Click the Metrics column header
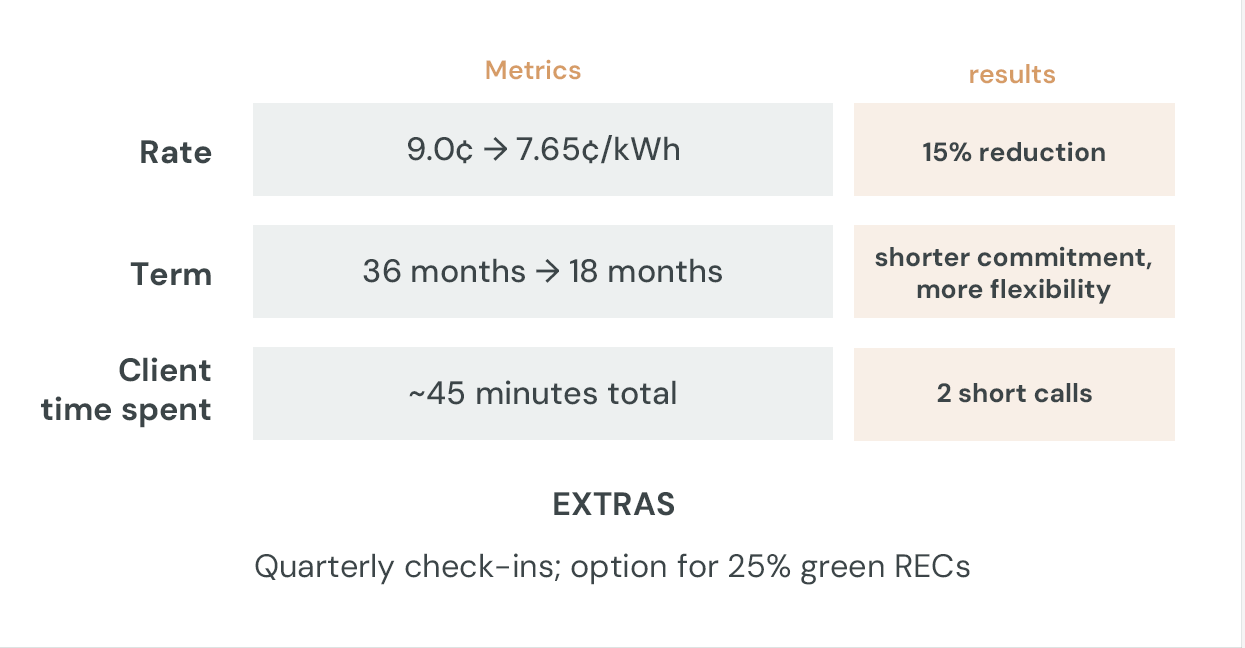The width and height of the screenshot is (1245, 648). [532, 70]
